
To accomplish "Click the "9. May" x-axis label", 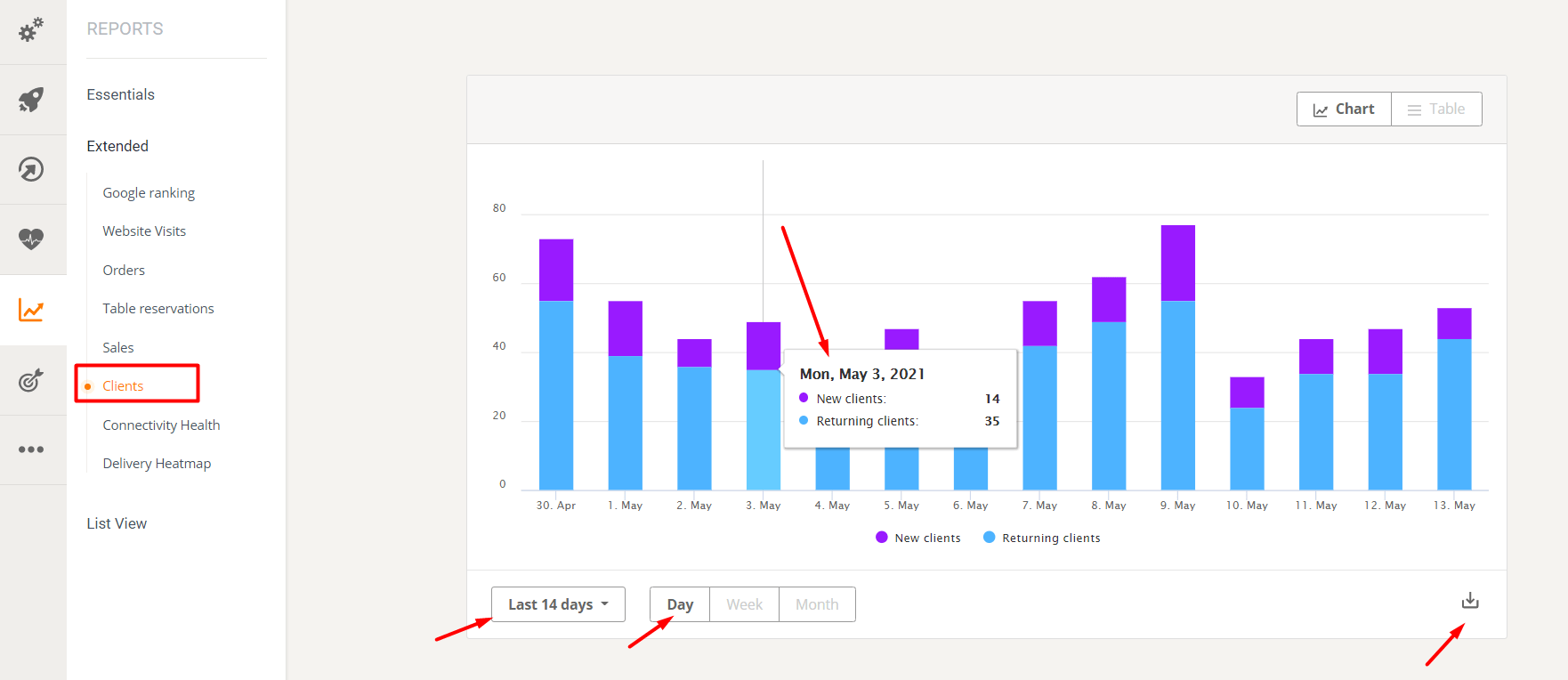I will (x=1178, y=506).
